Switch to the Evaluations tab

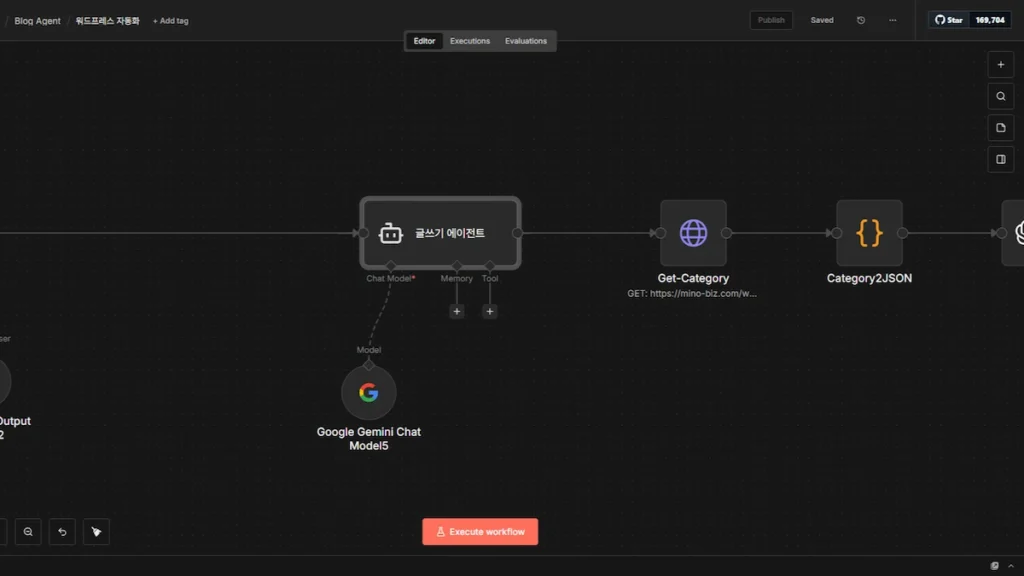pyautogui.click(x=526, y=41)
